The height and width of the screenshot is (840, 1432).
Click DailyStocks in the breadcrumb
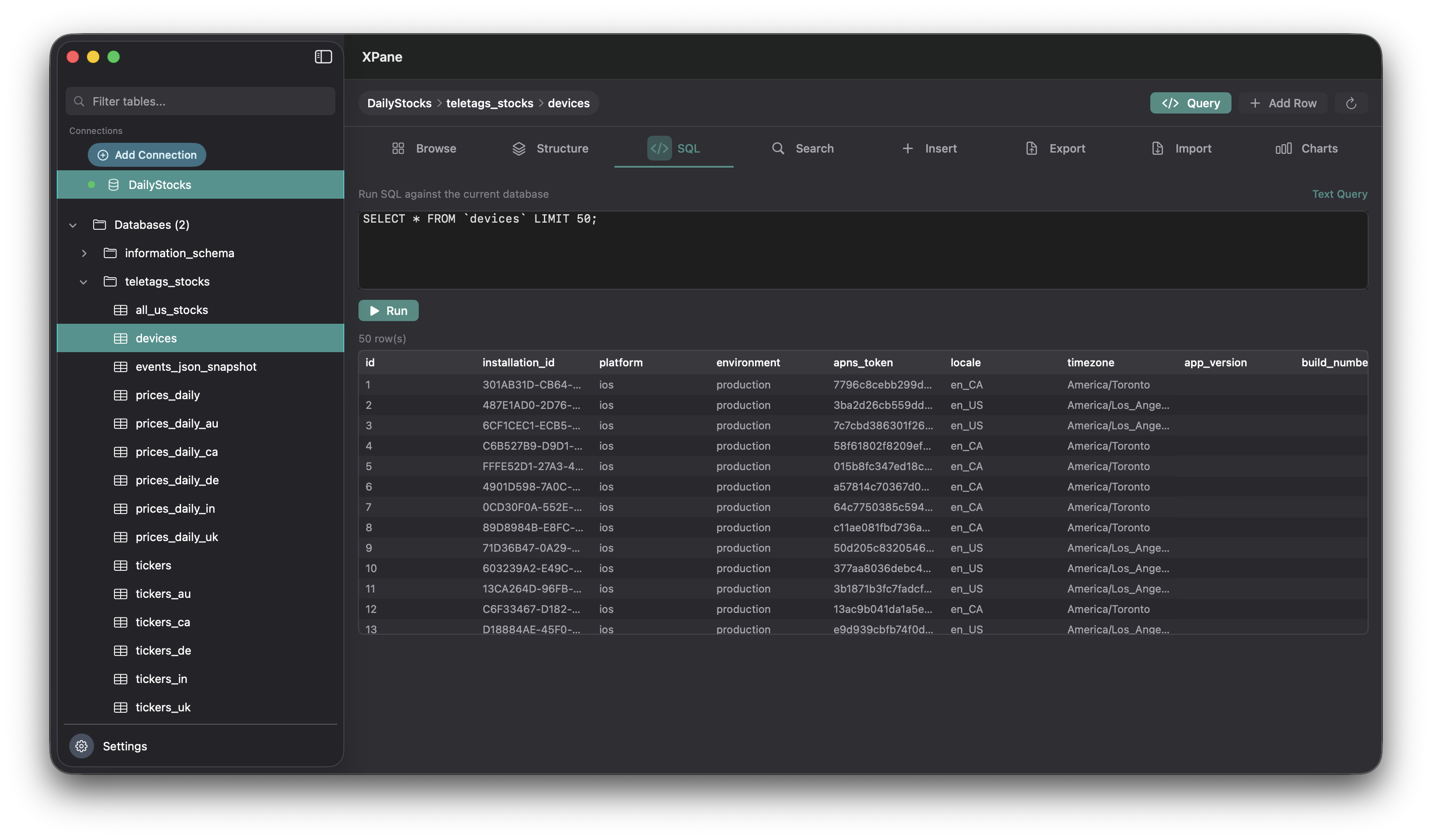[399, 103]
